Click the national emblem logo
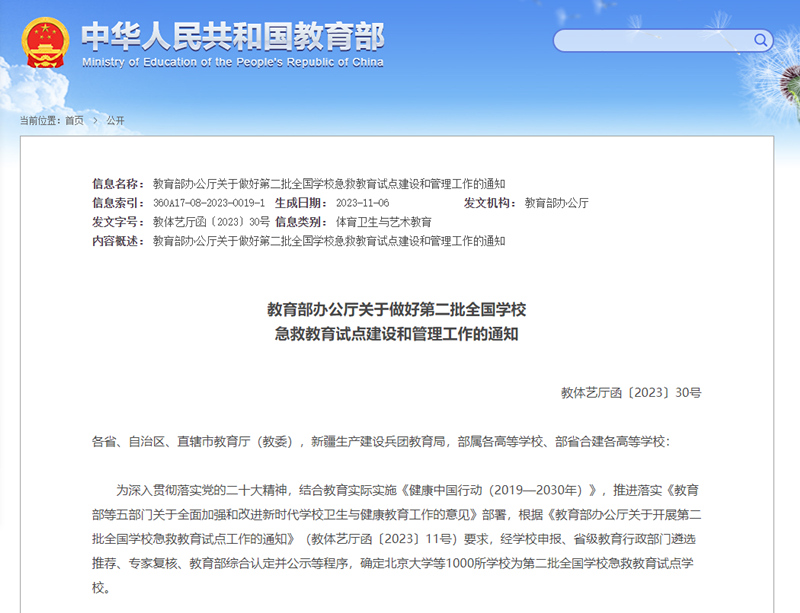The height and width of the screenshot is (613, 800). pos(44,41)
